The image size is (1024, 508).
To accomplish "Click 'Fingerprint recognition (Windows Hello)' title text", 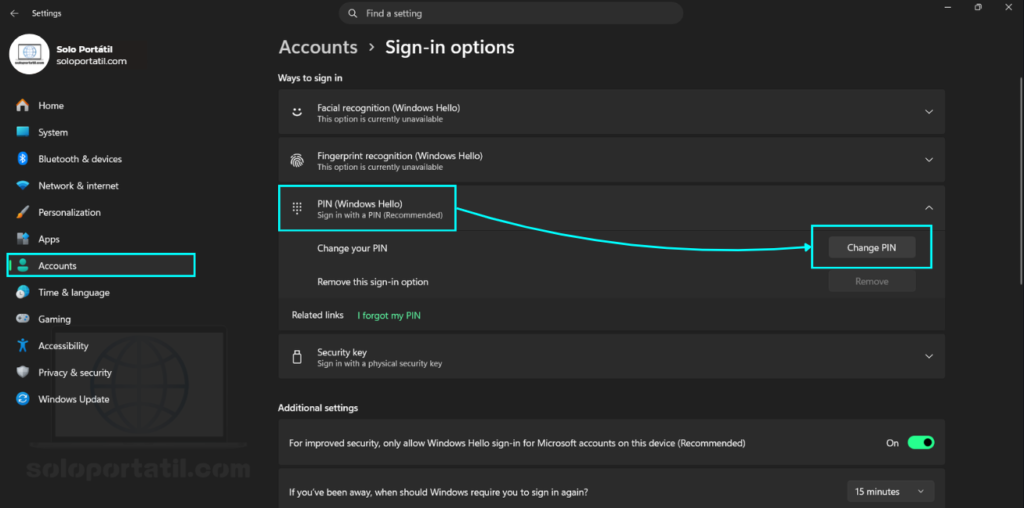I will click(400, 156).
